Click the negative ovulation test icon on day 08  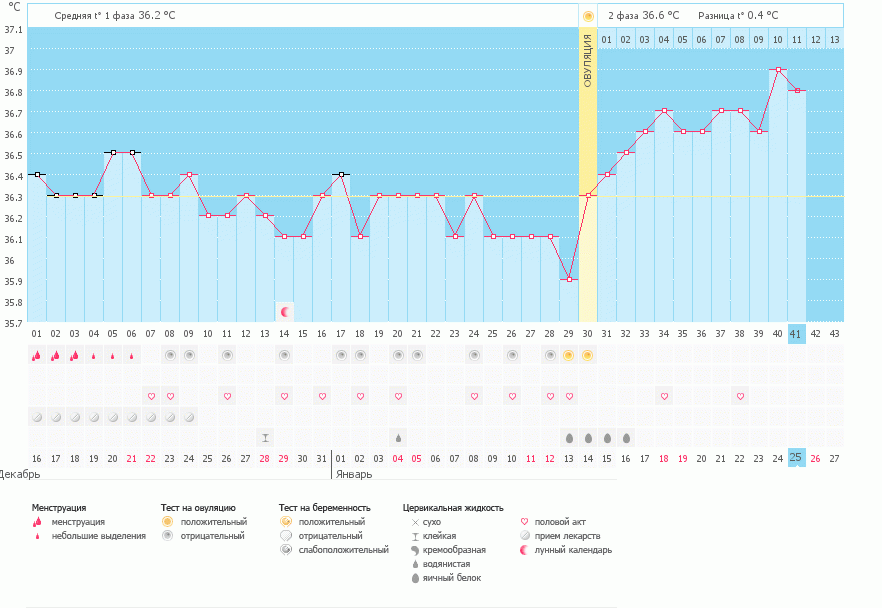(x=170, y=355)
